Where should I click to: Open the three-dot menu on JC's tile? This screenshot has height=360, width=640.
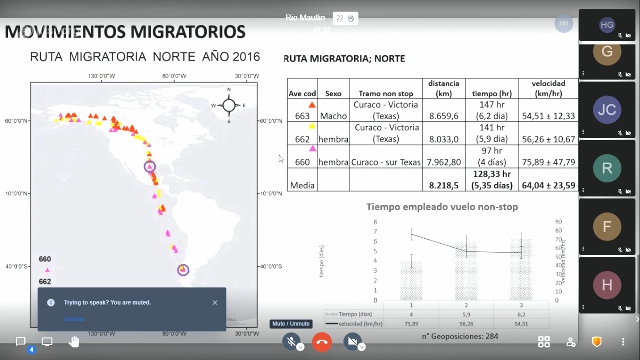click(583, 132)
